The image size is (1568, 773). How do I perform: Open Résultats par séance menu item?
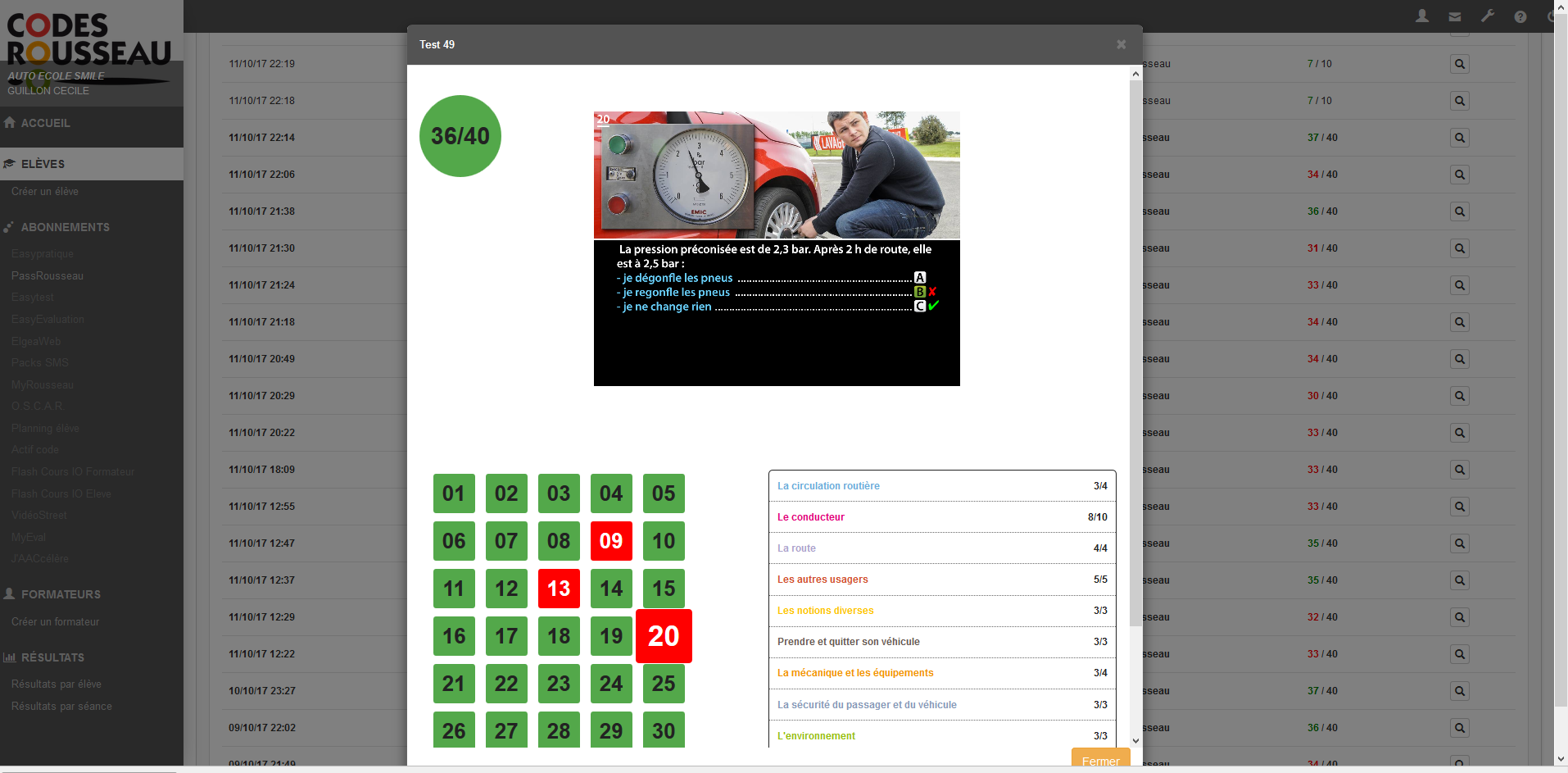(61, 706)
